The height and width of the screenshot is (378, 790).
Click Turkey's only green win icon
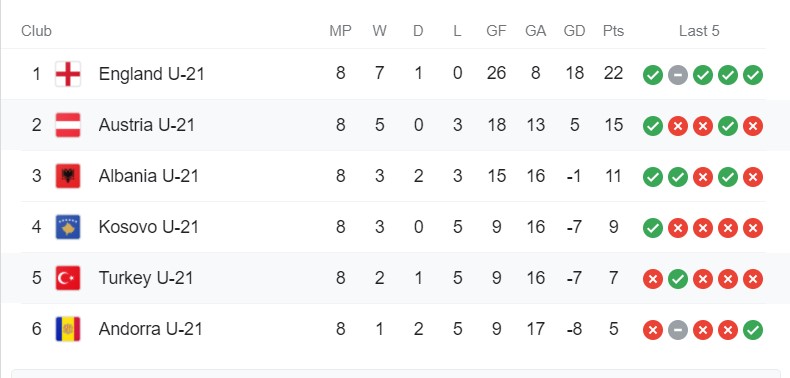click(x=678, y=279)
